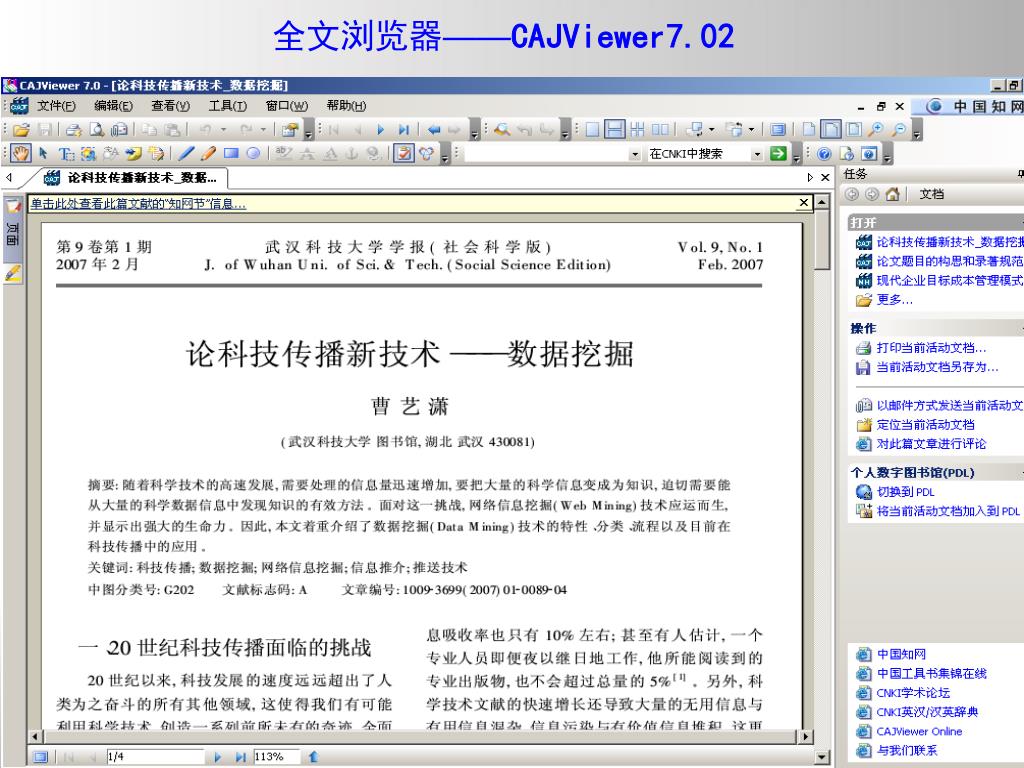Click the OCR text recognition tool
1024x768 pixels.
111,153
